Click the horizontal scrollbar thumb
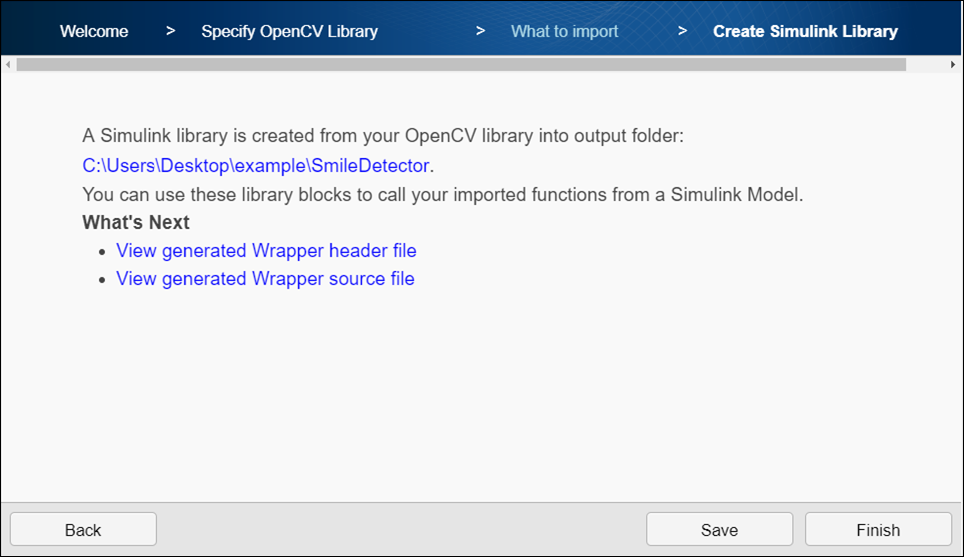Image resolution: width=964 pixels, height=557 pixels. (x=460, y=65)
